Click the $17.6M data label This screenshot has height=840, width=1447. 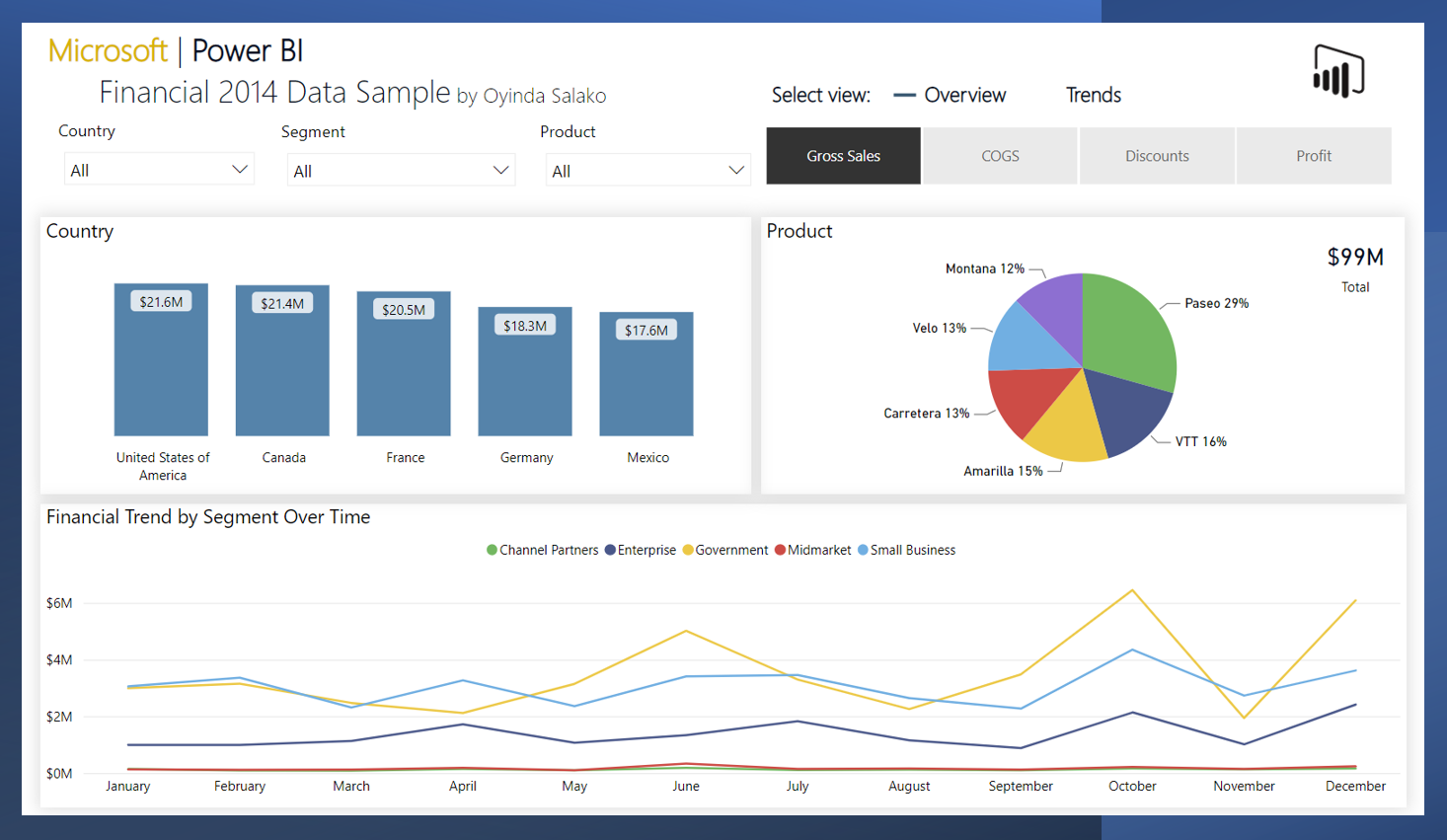pos(647,330)
